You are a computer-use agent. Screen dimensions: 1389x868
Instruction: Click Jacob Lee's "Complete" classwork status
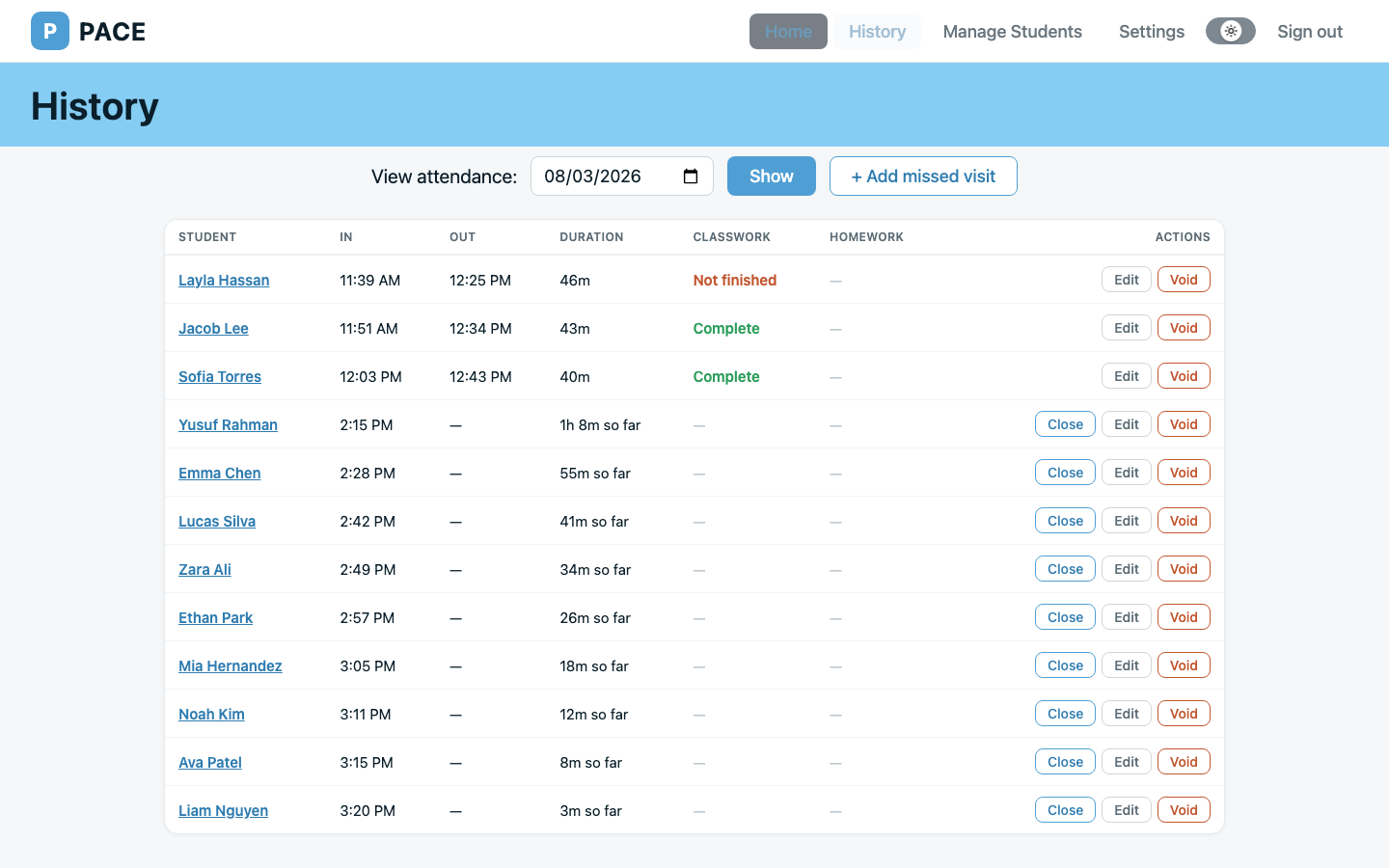726,328
